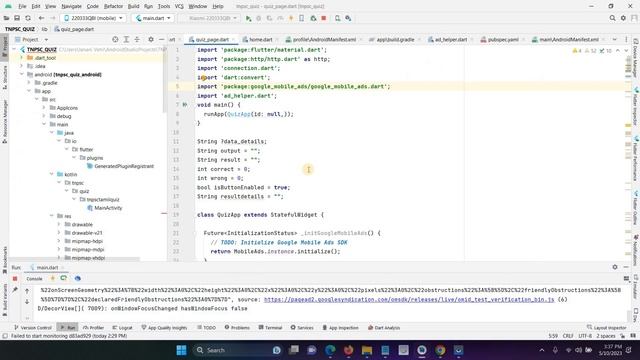Click the warnings count indicator in editor
The height and width of the screenshot is (360, 640).
578,51
